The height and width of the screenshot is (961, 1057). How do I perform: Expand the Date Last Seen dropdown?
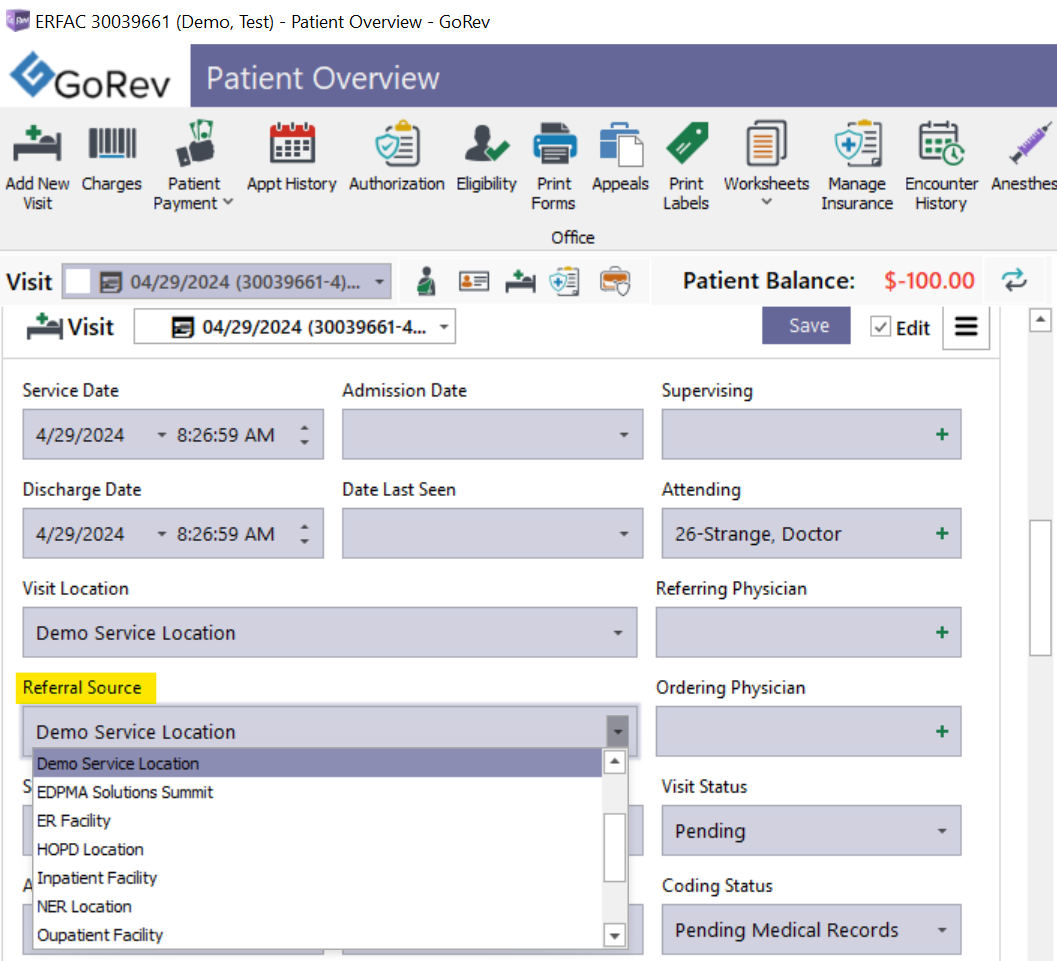pyautogui.click(x=624, y=534)
